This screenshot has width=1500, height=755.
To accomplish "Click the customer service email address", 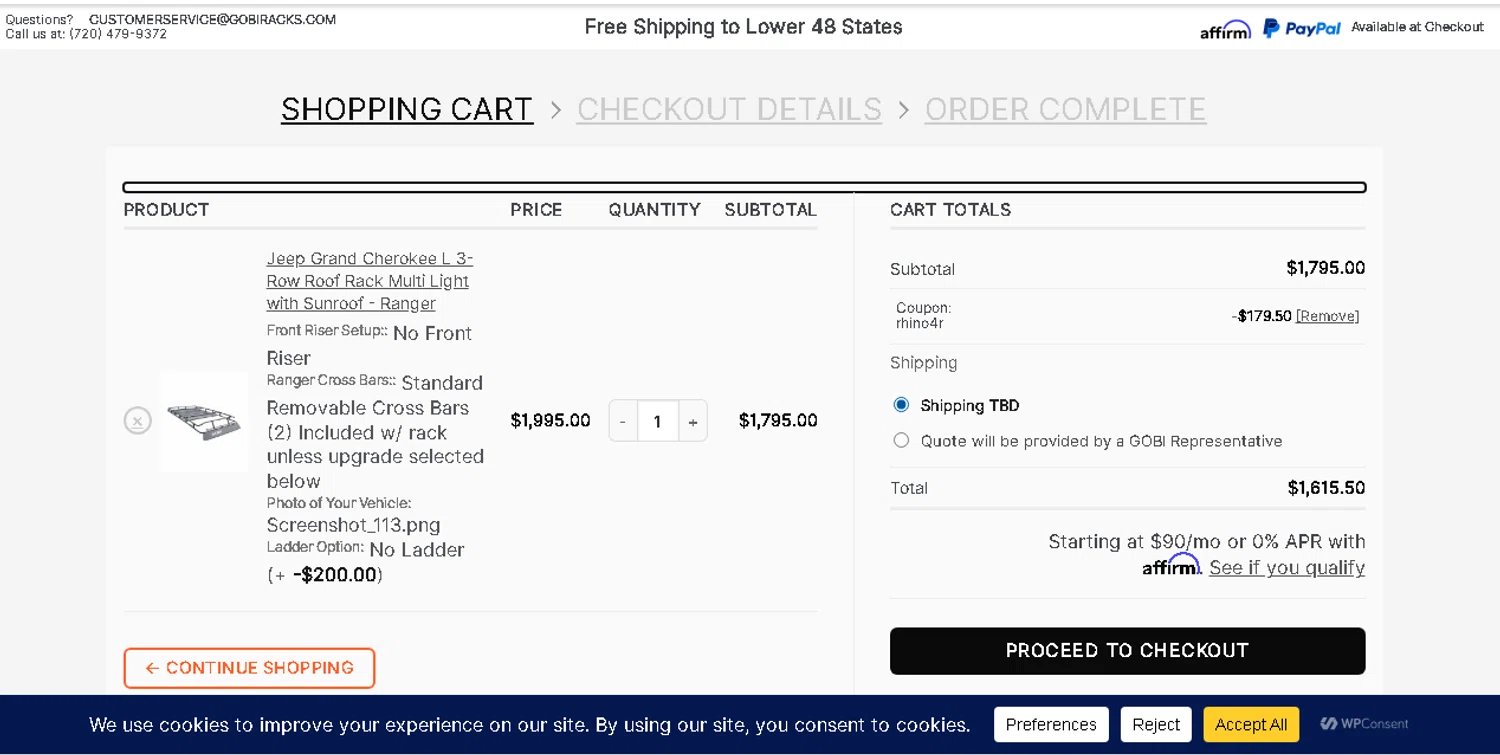I will 212,19.
